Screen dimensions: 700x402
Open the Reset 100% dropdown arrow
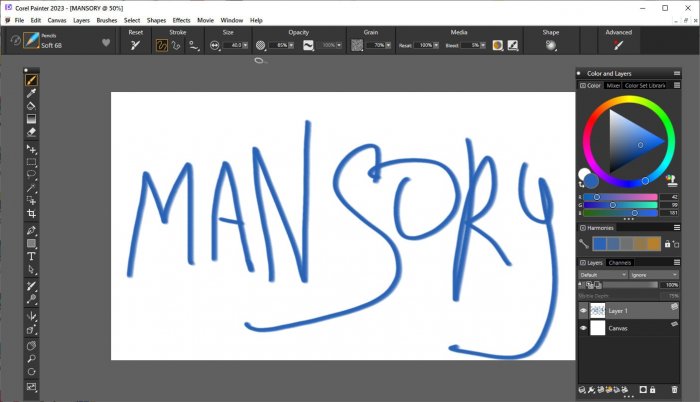(436, 45)
